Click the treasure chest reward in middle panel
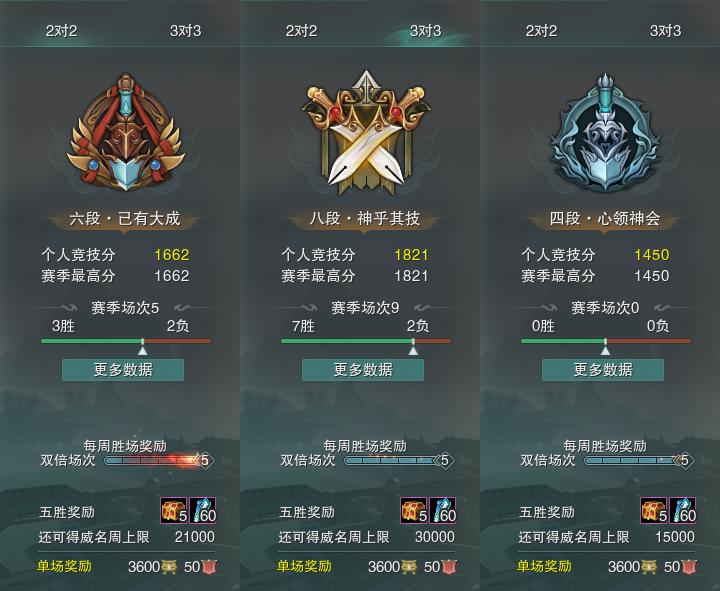This screenshot has width=720, height=591. pyautogui.click(x=414, y=510)
